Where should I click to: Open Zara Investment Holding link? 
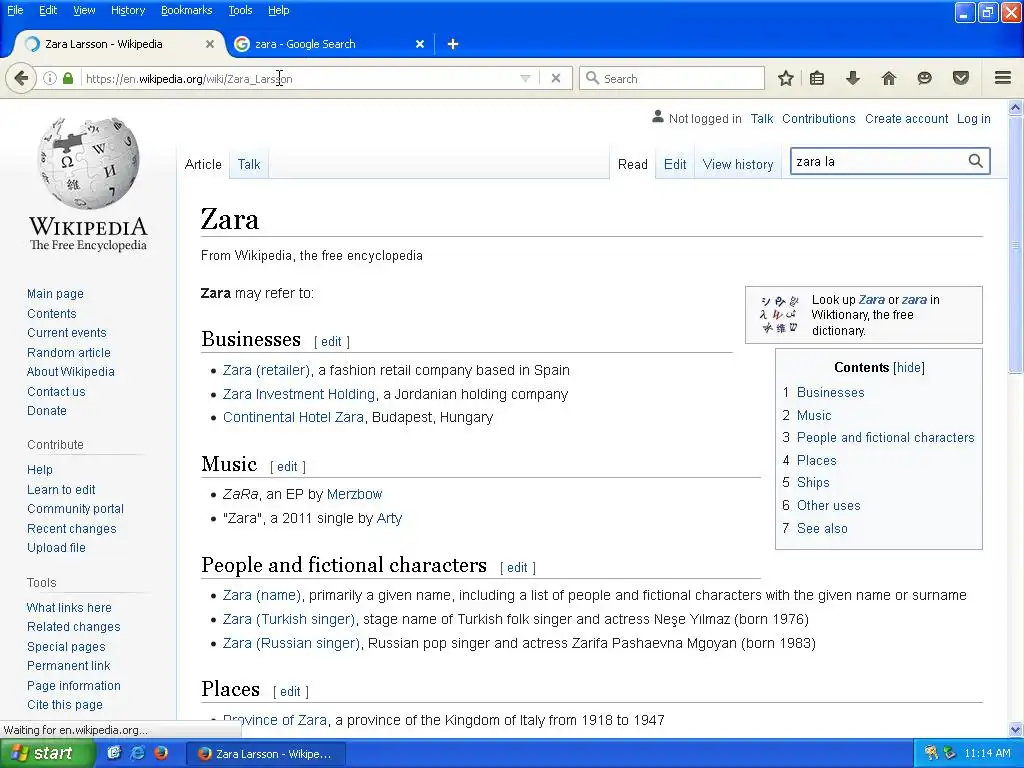click(x=299, y=394)
